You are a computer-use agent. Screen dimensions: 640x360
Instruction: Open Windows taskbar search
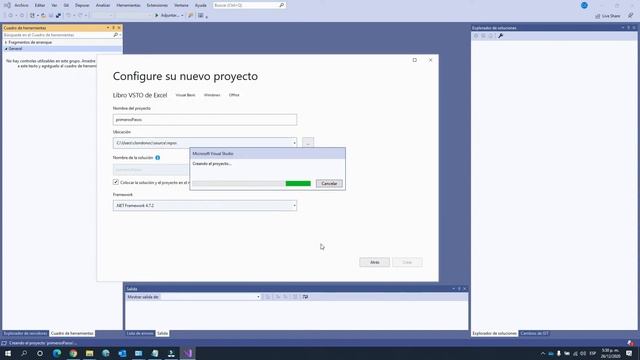coord(24,353)
